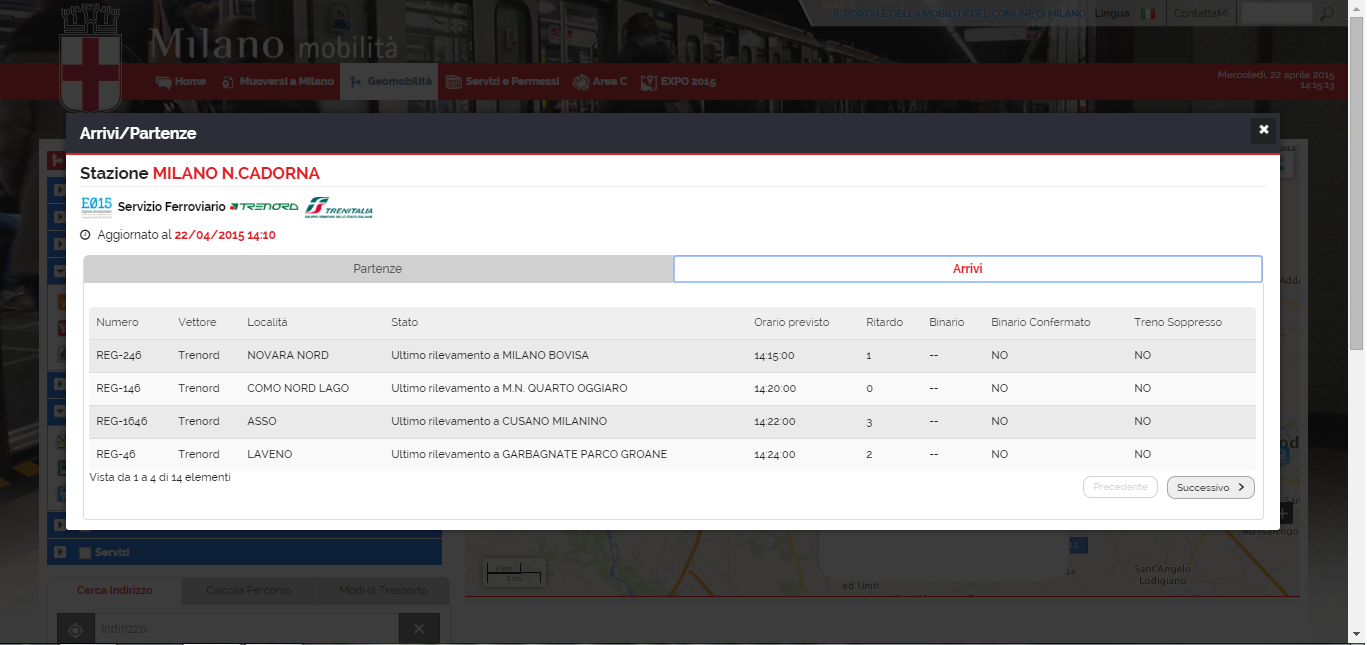Click the ContattaMi link
This screenshot has width=1367, height=645.
click(x=1200, y=14)
